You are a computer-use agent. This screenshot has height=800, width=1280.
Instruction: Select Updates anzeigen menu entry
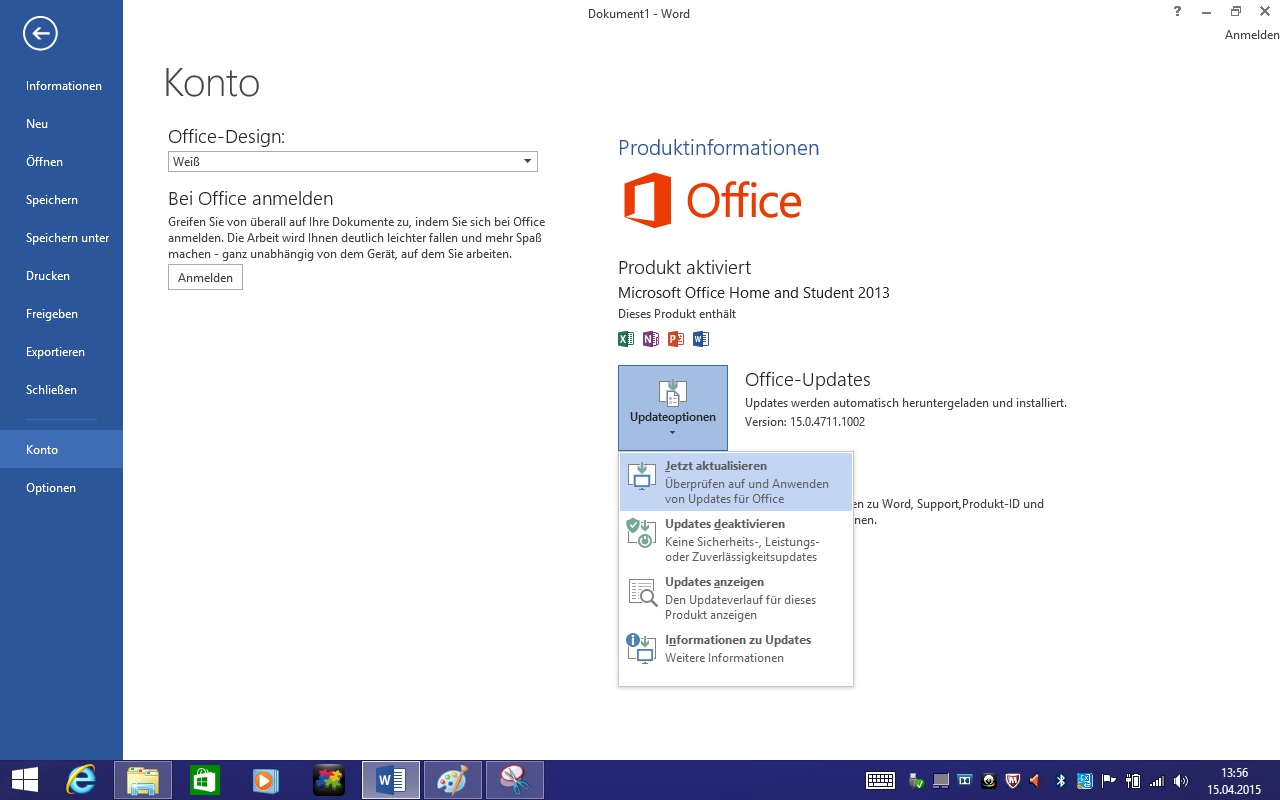click(x=736, y=598)
